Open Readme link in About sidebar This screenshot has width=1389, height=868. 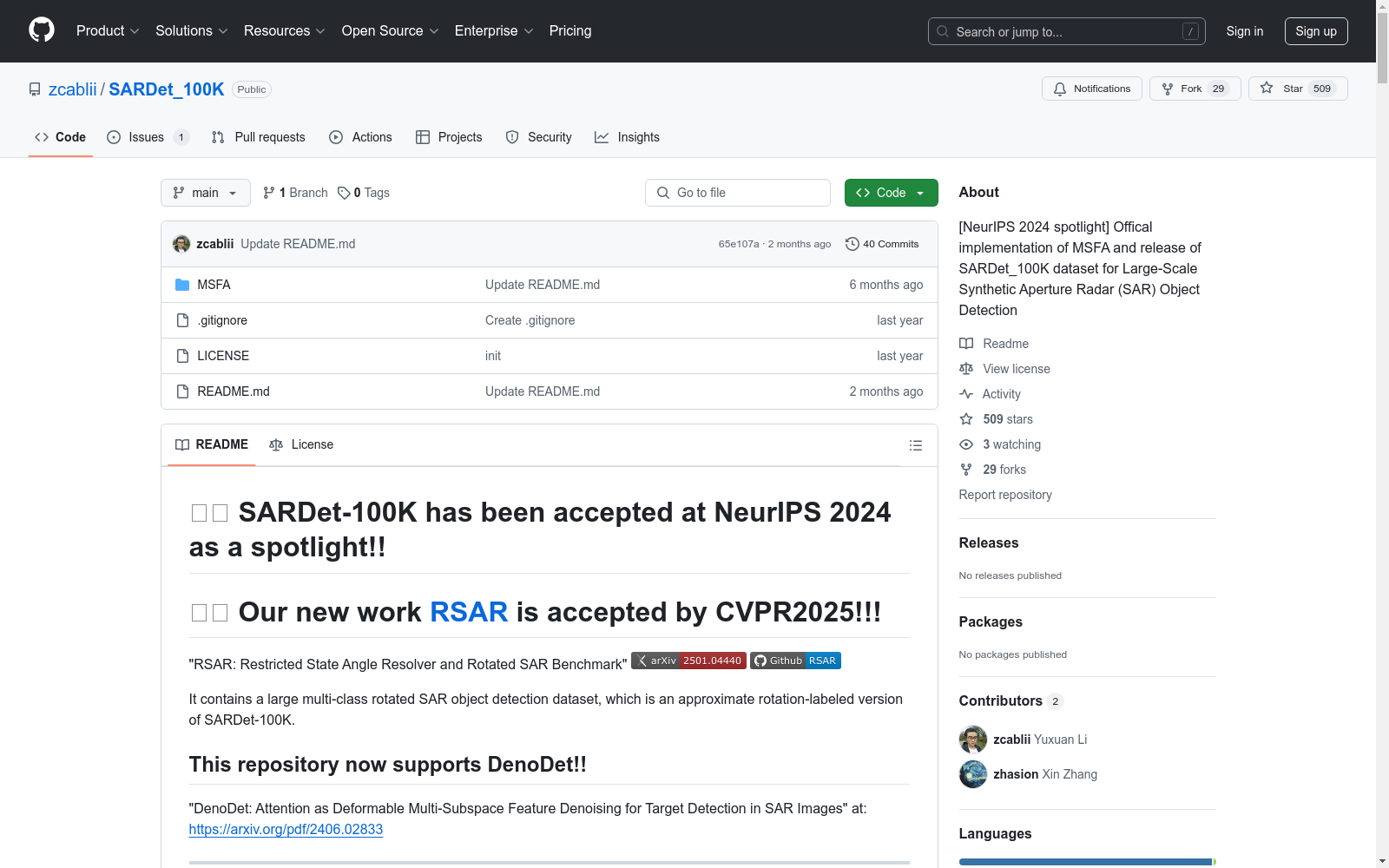[1005, 344]
